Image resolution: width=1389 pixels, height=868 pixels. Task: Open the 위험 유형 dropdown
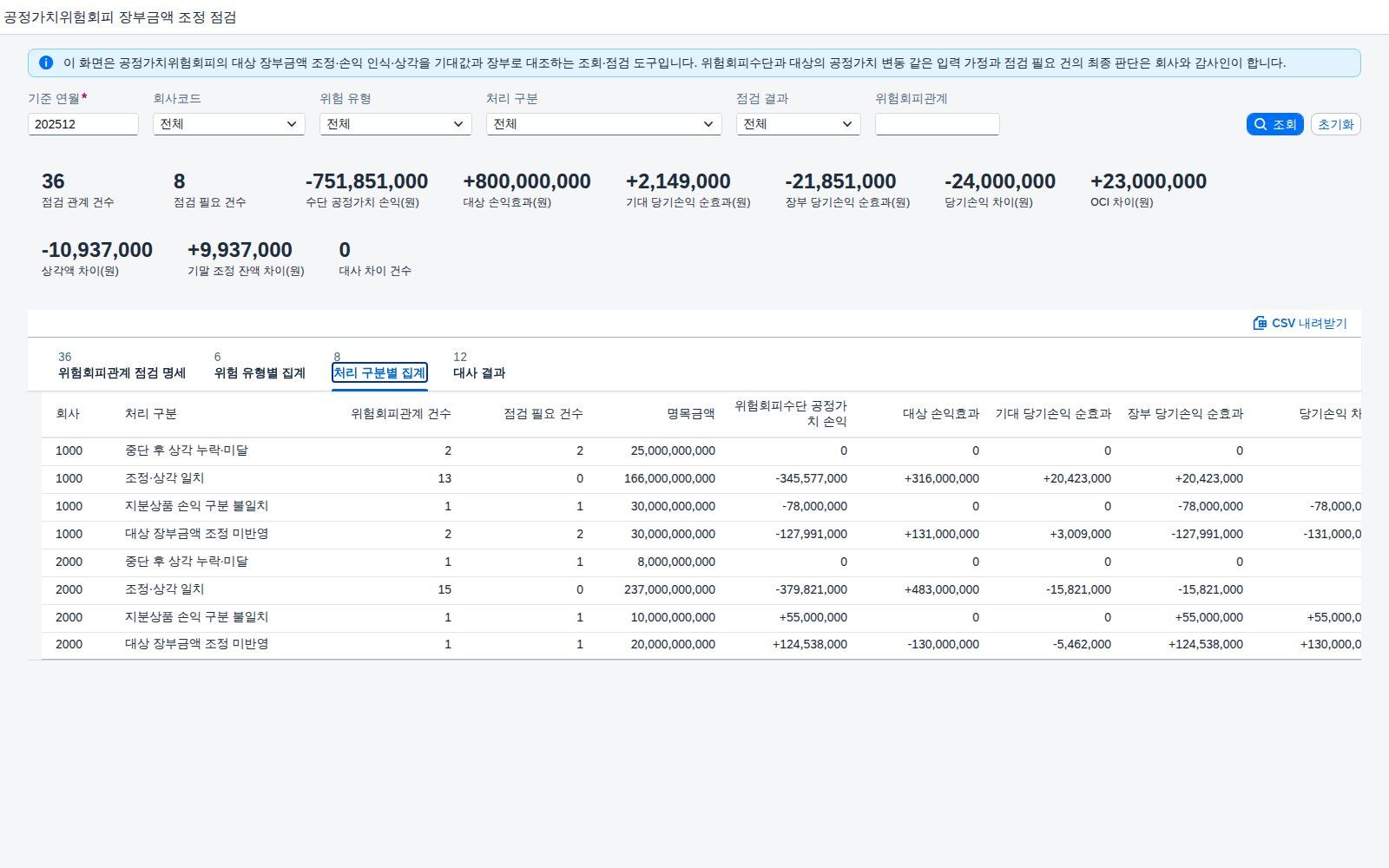(x=396, y=124)
